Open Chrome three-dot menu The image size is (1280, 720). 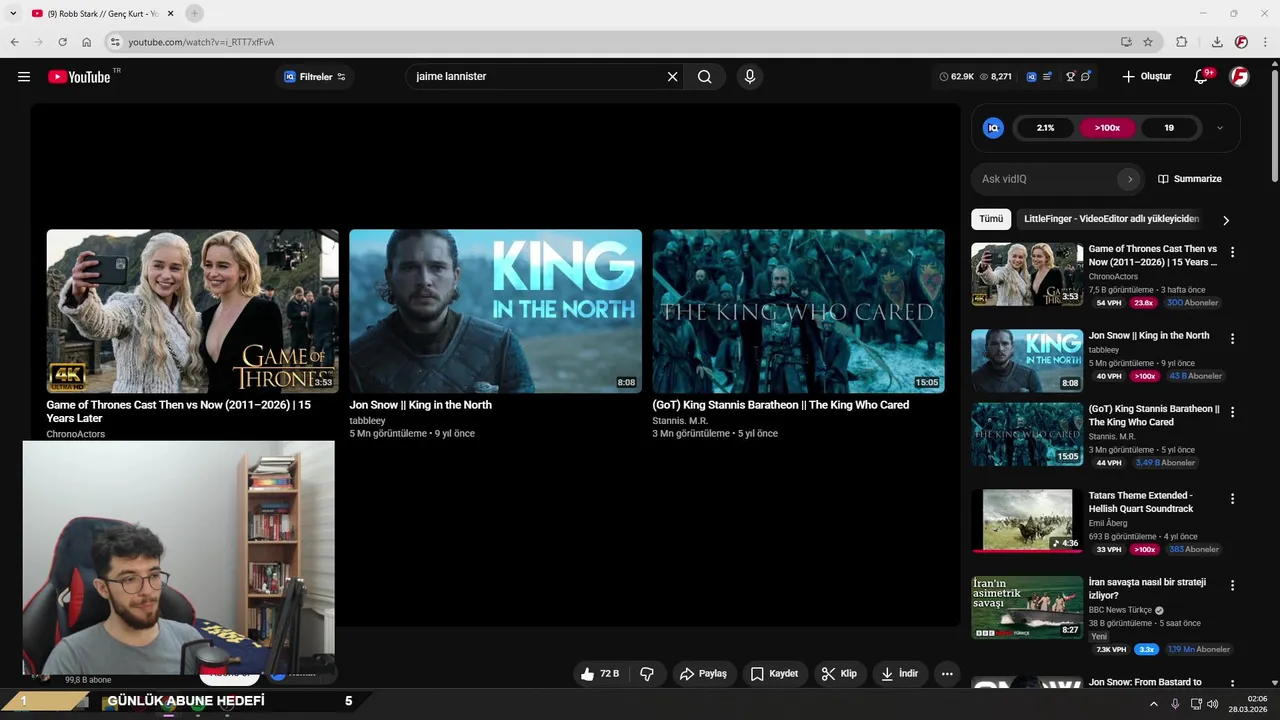[1266, 42]
